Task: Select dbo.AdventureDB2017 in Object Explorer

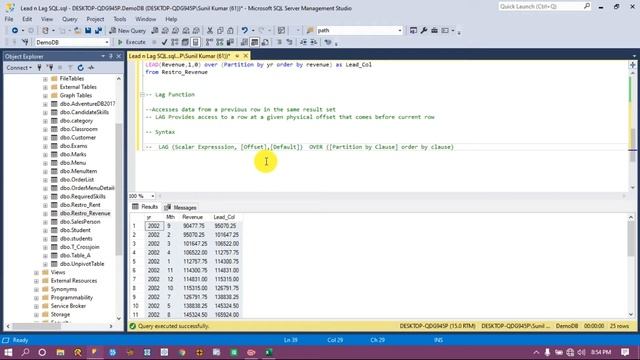Action: pyautogui.click(x=87, y=104)
